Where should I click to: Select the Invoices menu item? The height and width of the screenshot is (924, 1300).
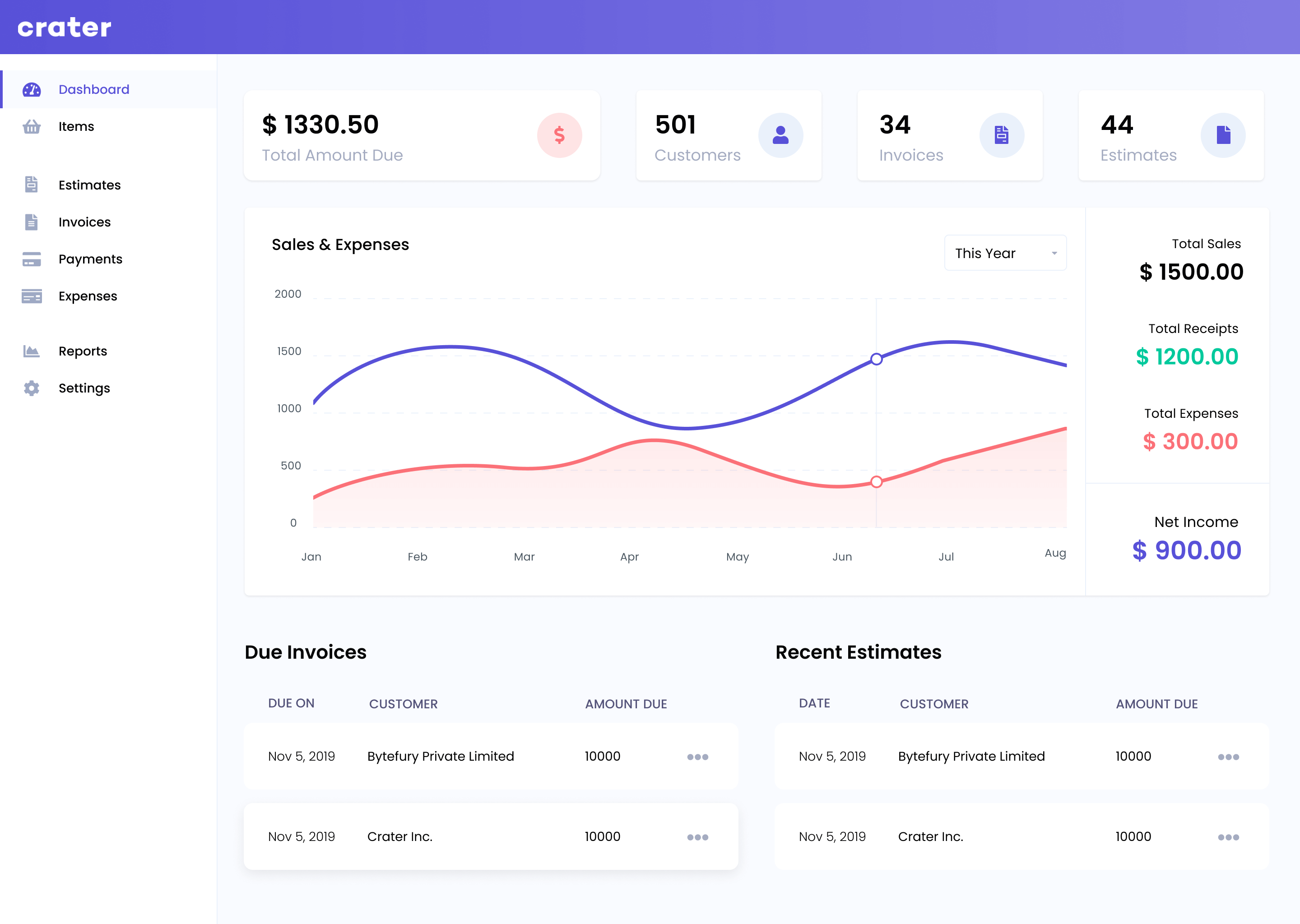(x=84, y=221)
